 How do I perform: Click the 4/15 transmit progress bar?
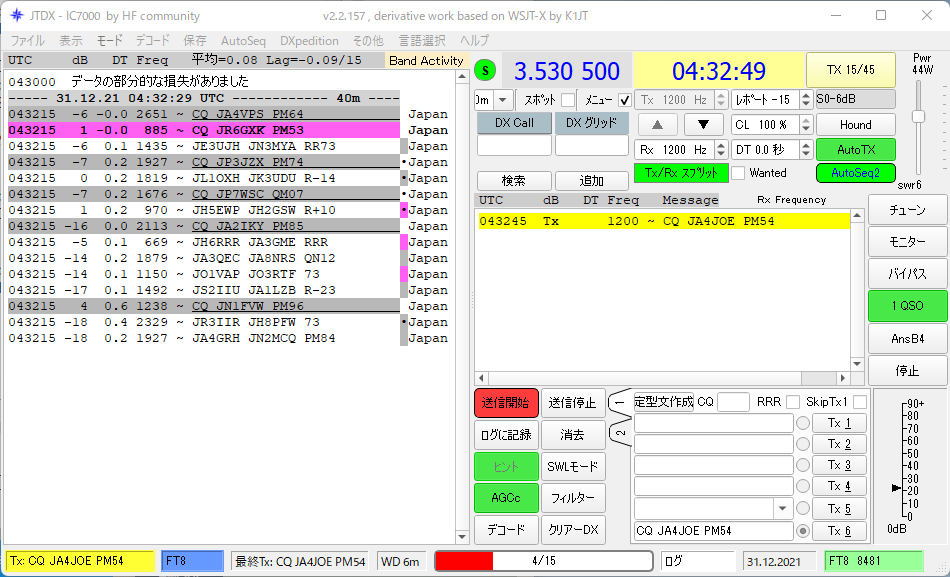543,561
